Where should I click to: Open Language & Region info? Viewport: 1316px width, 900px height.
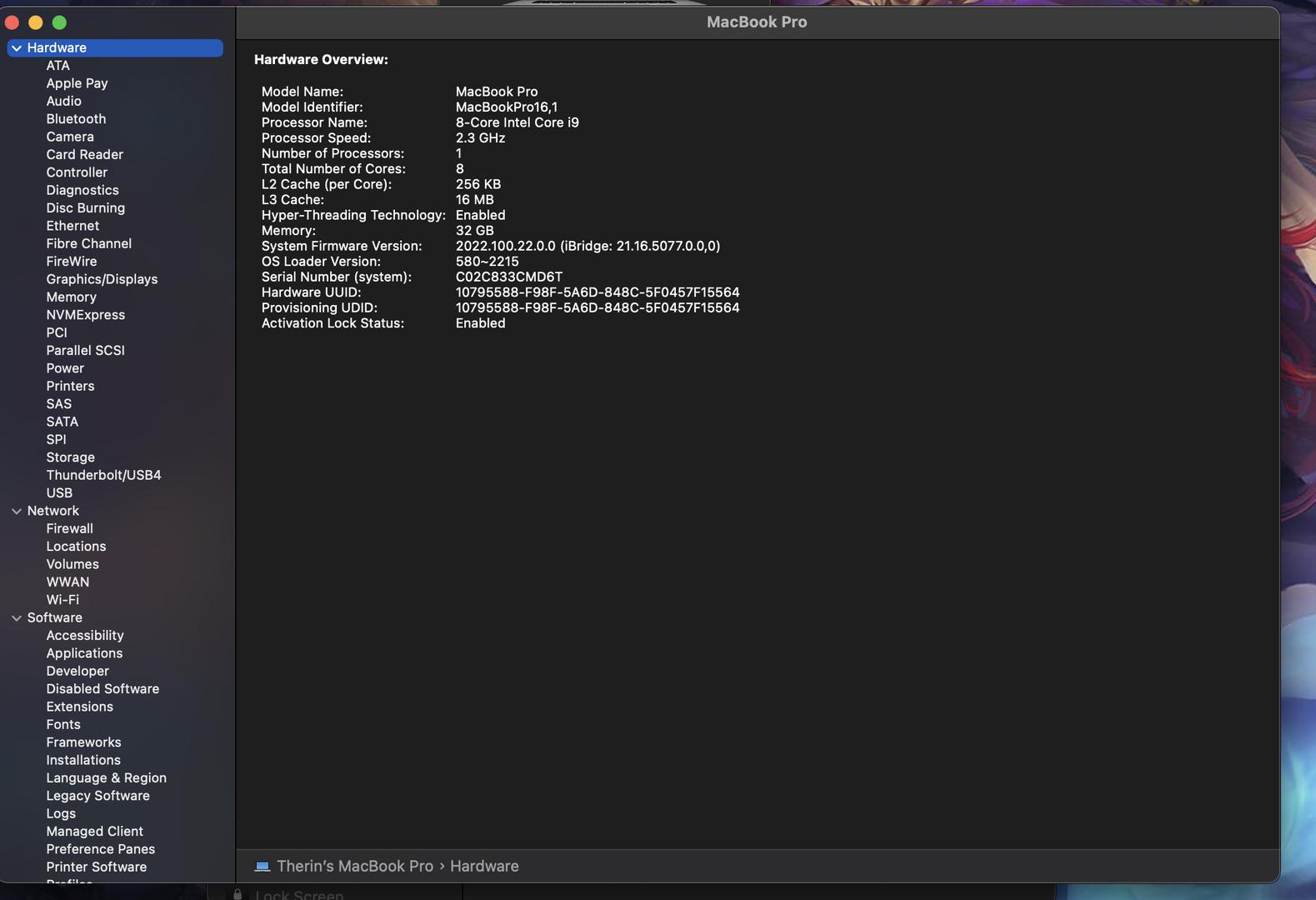pyautogui.click(x=106, y=778)
